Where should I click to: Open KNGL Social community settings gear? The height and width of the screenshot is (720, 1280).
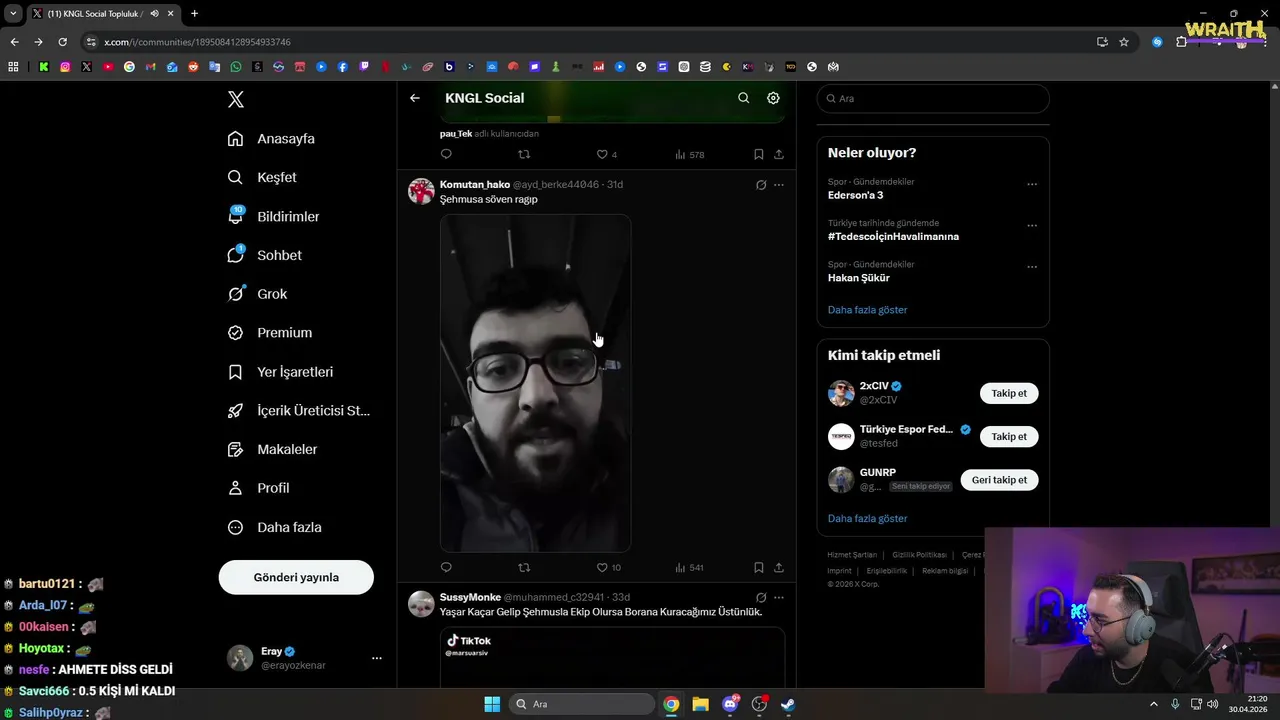point(773,98)
